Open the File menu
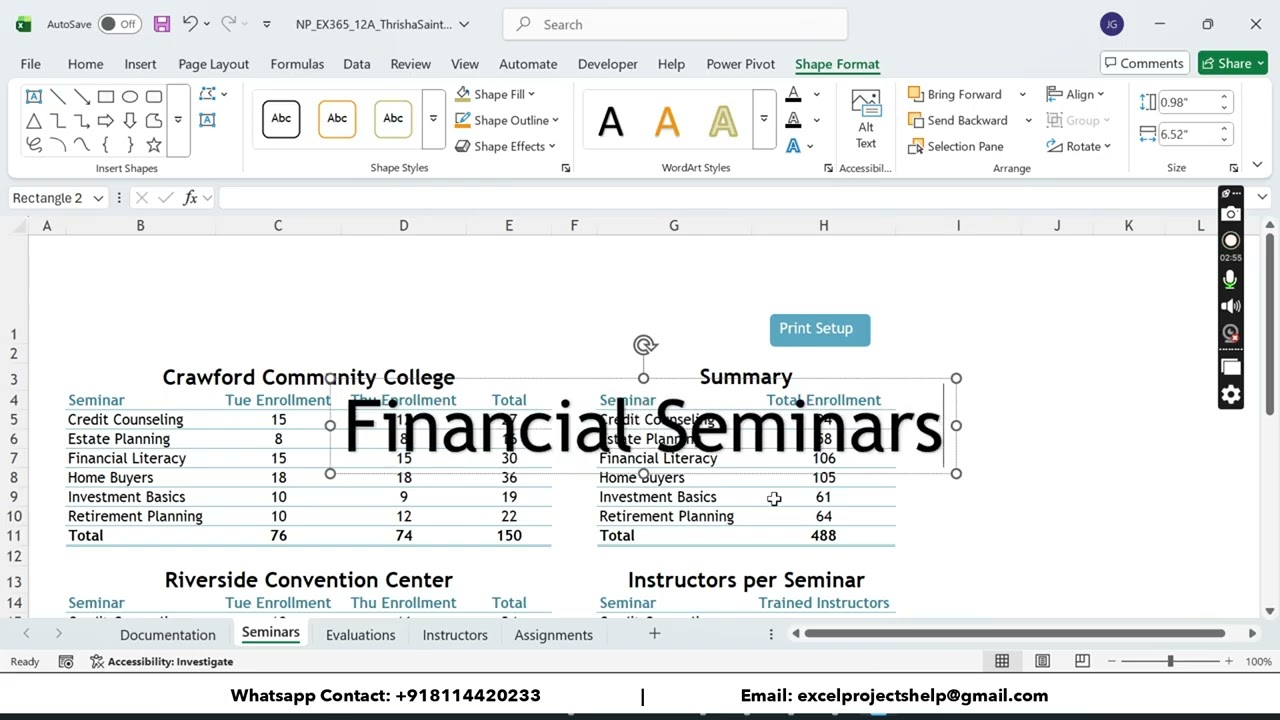 coord(30,64)
